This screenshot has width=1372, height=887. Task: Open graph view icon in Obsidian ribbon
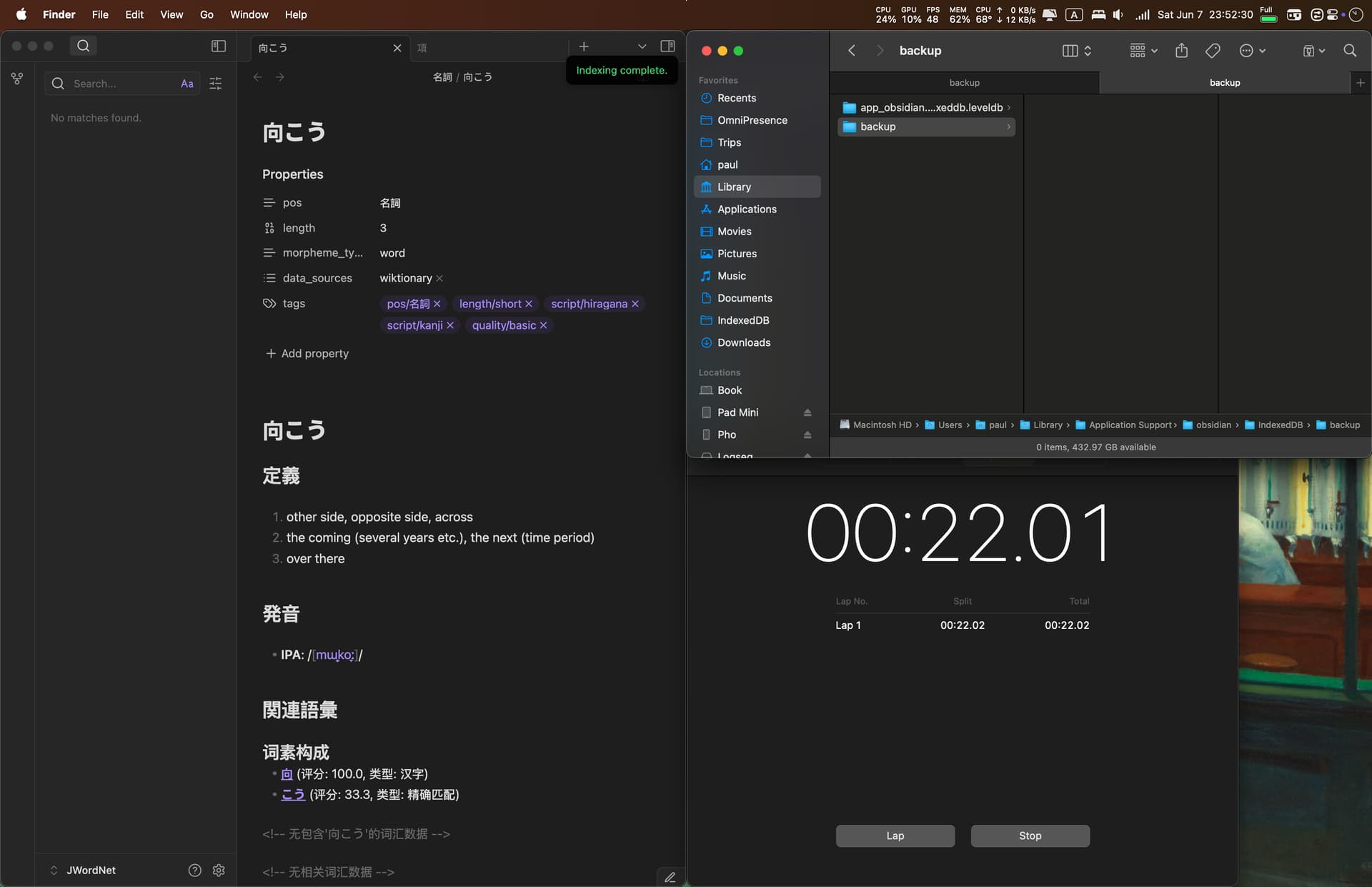coord(17,79)
